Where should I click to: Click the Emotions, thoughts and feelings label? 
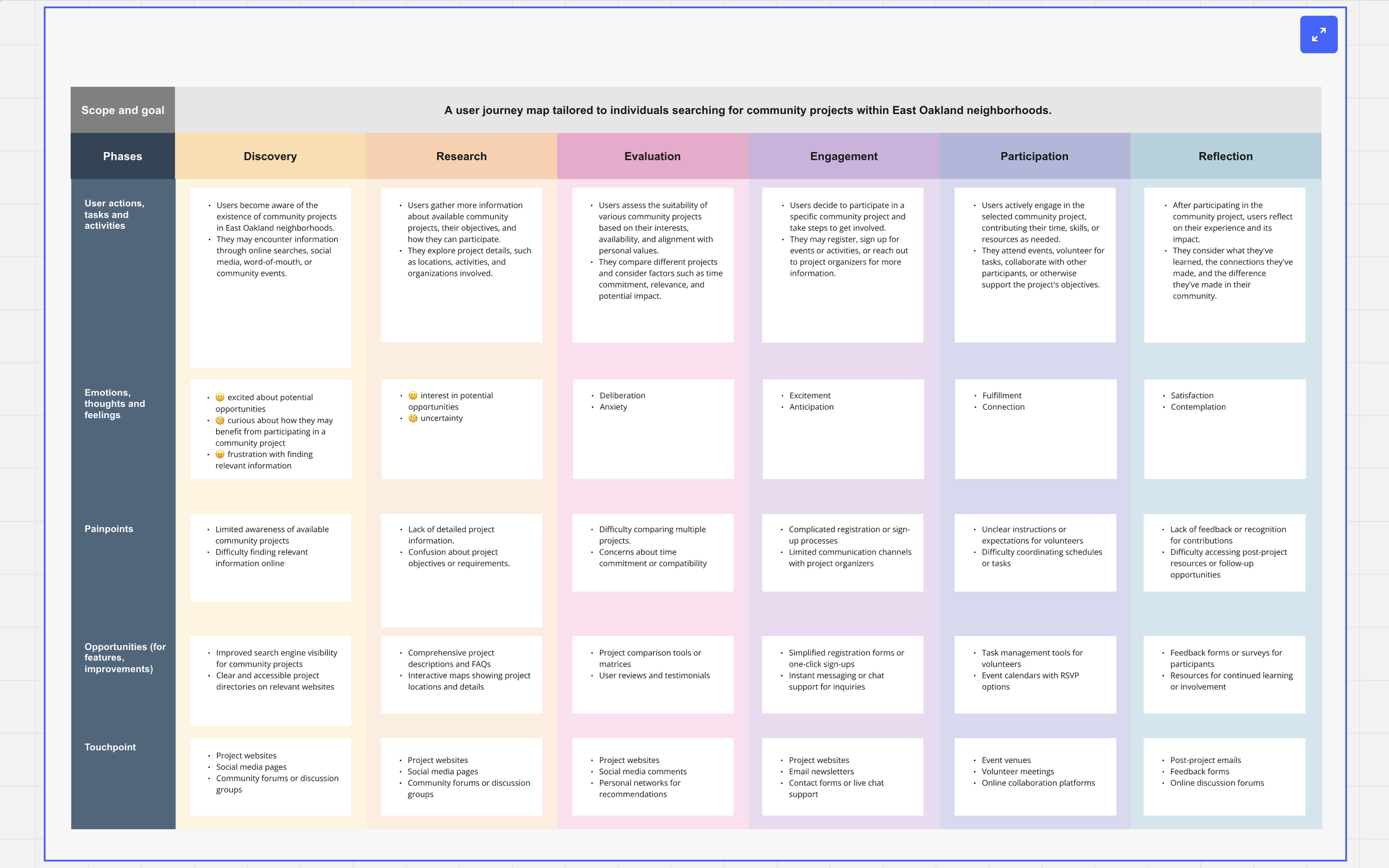pos(114,404)
